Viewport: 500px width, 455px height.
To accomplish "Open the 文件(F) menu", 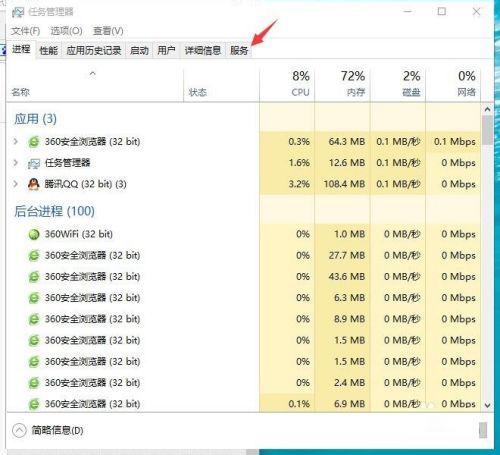I will 25,31.
